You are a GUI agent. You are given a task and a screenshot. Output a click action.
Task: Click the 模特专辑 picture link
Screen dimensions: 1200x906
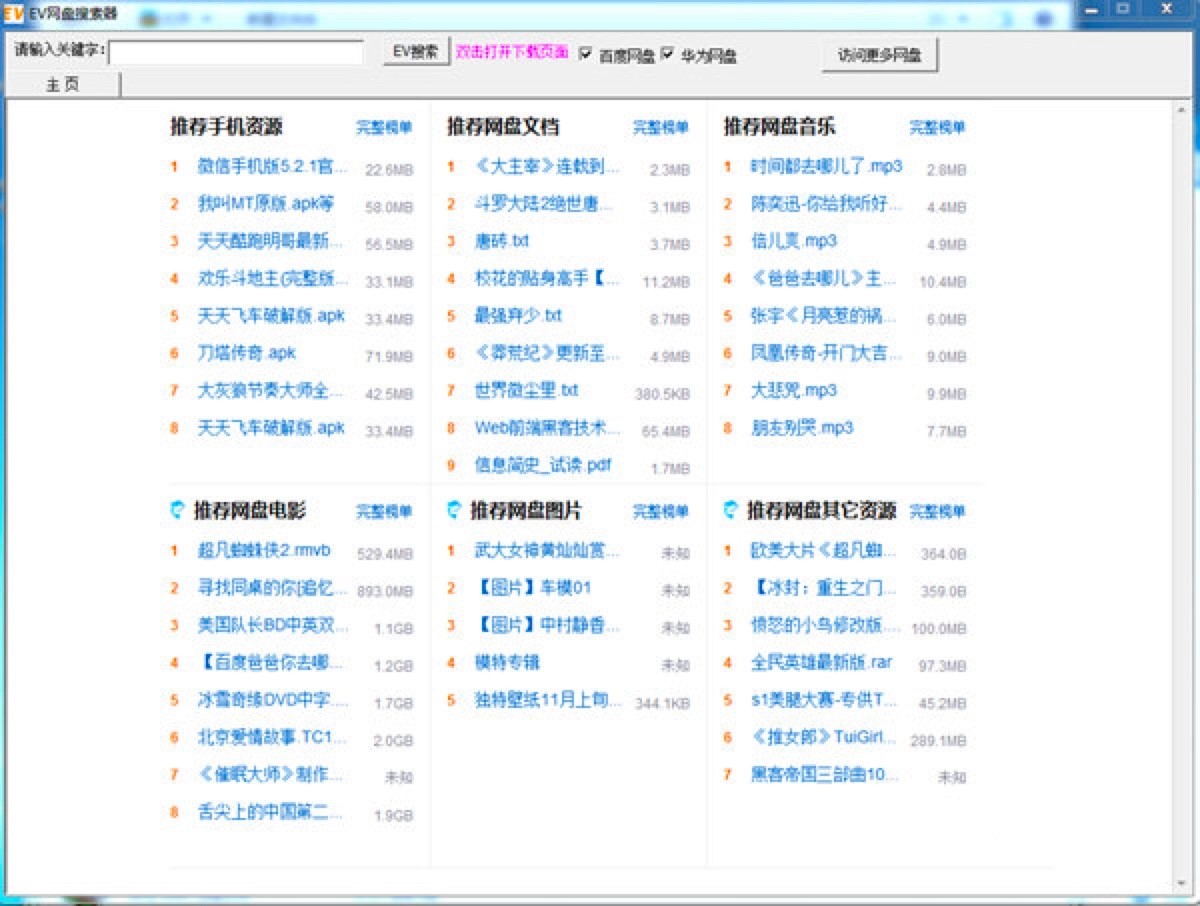coord(507,661)
